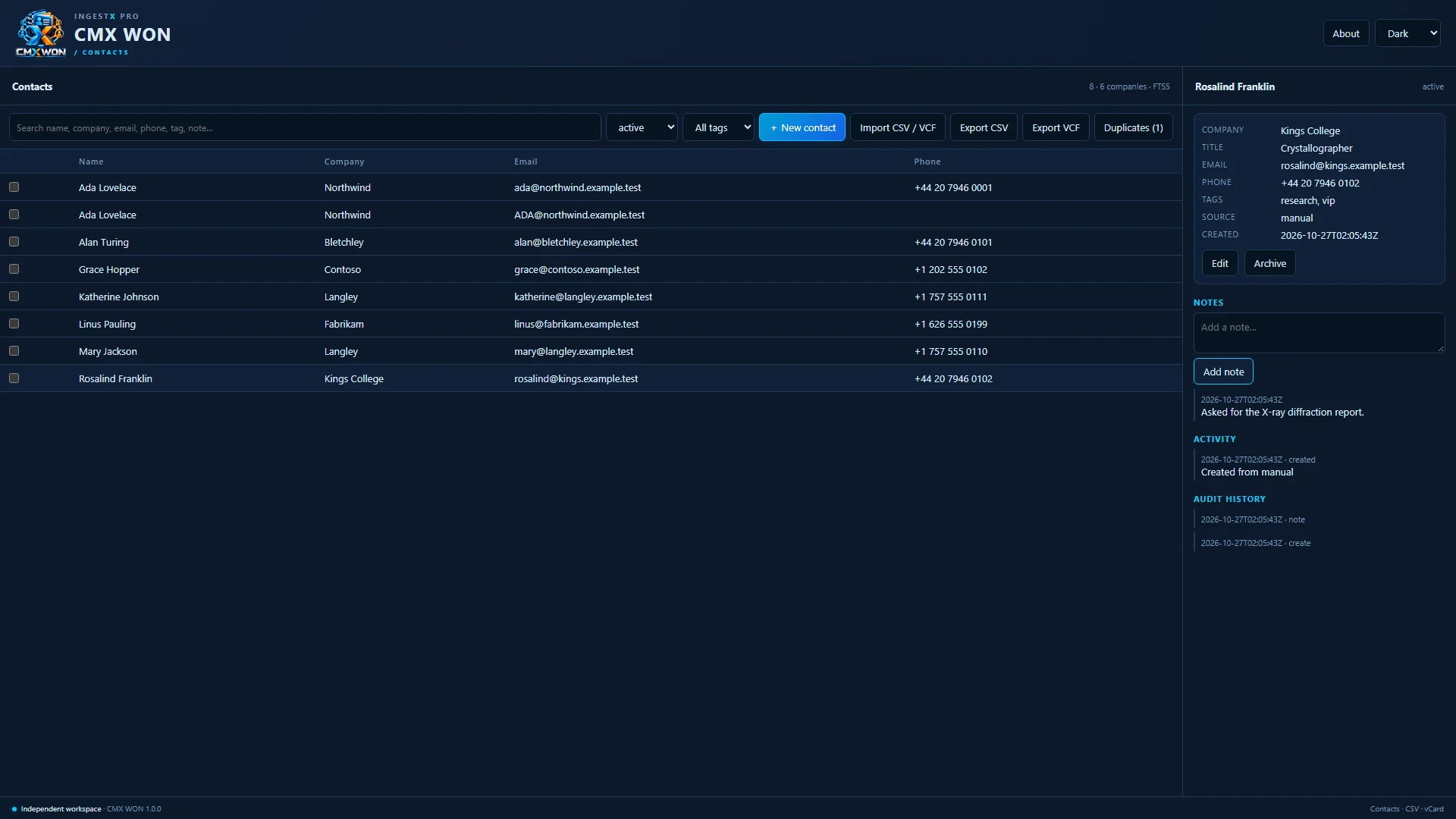
Task: Toggle the Katherine Johnson row checkbox
Action: pyautogui.click(x=14, y=297)
